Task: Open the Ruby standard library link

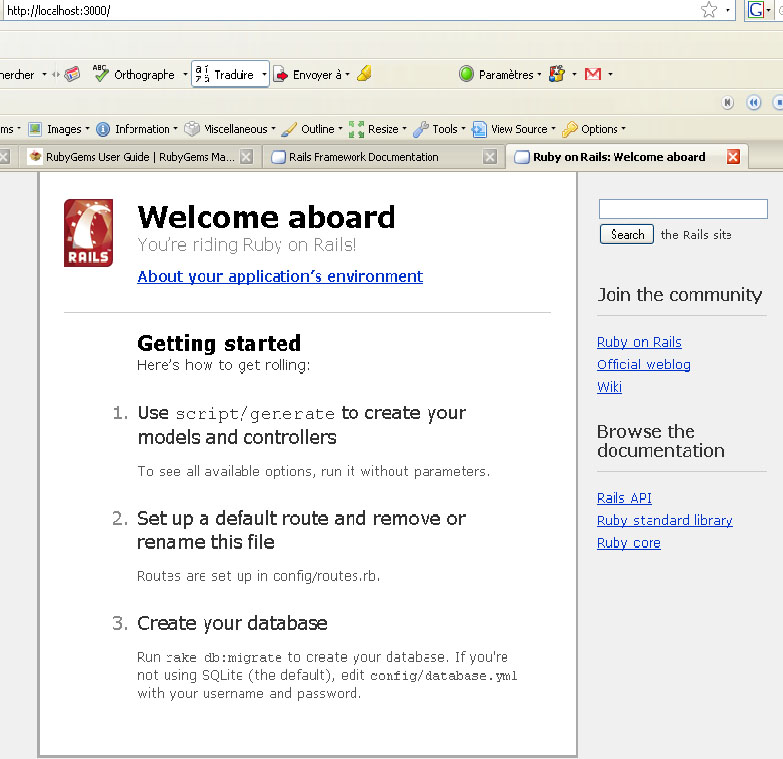Action: [665, 521]
